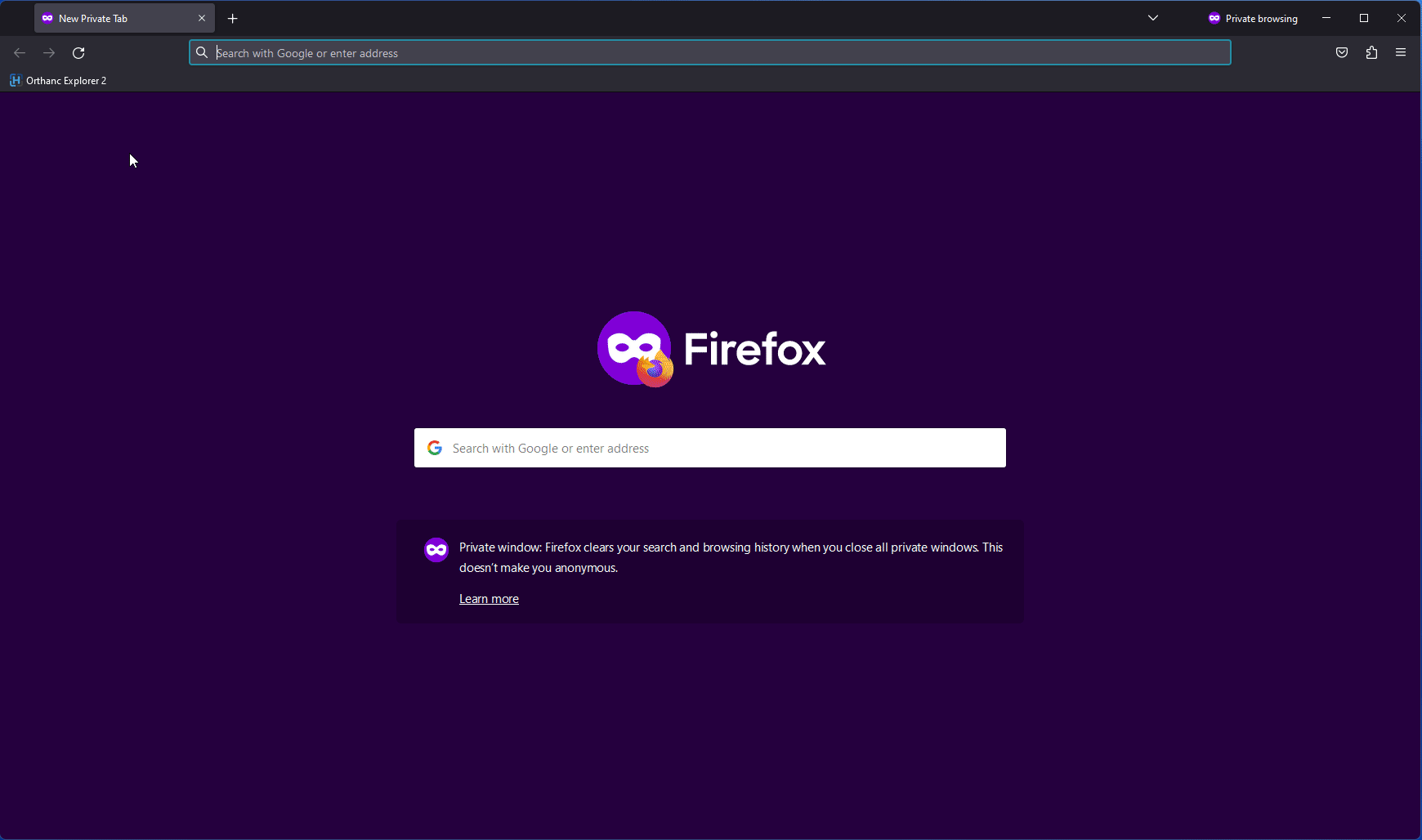
Task: Reload the current page
Action: pyautogui.click(x=78, y=53)
